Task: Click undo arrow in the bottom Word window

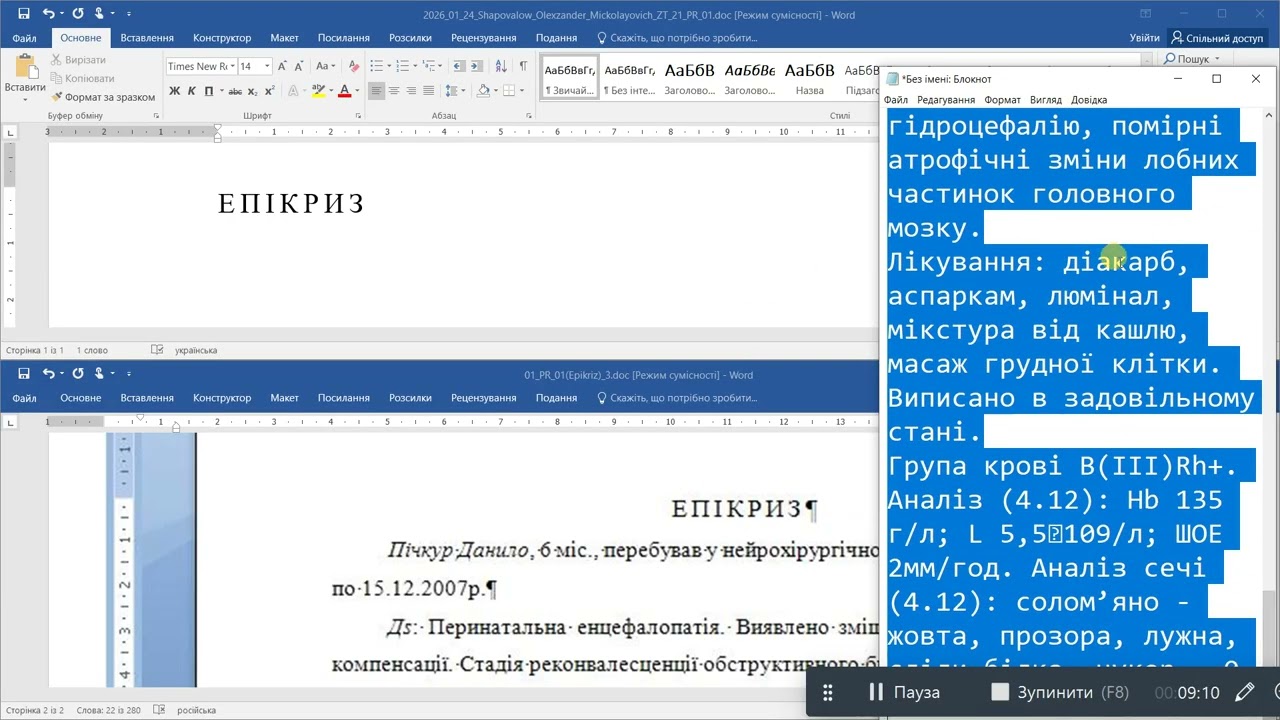Action: (x=49, y=374)
